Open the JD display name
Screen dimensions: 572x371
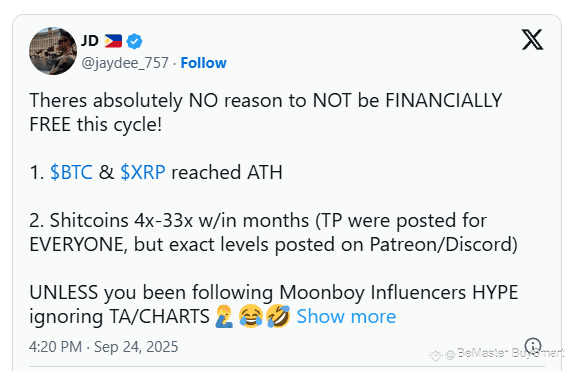[89, 41]
